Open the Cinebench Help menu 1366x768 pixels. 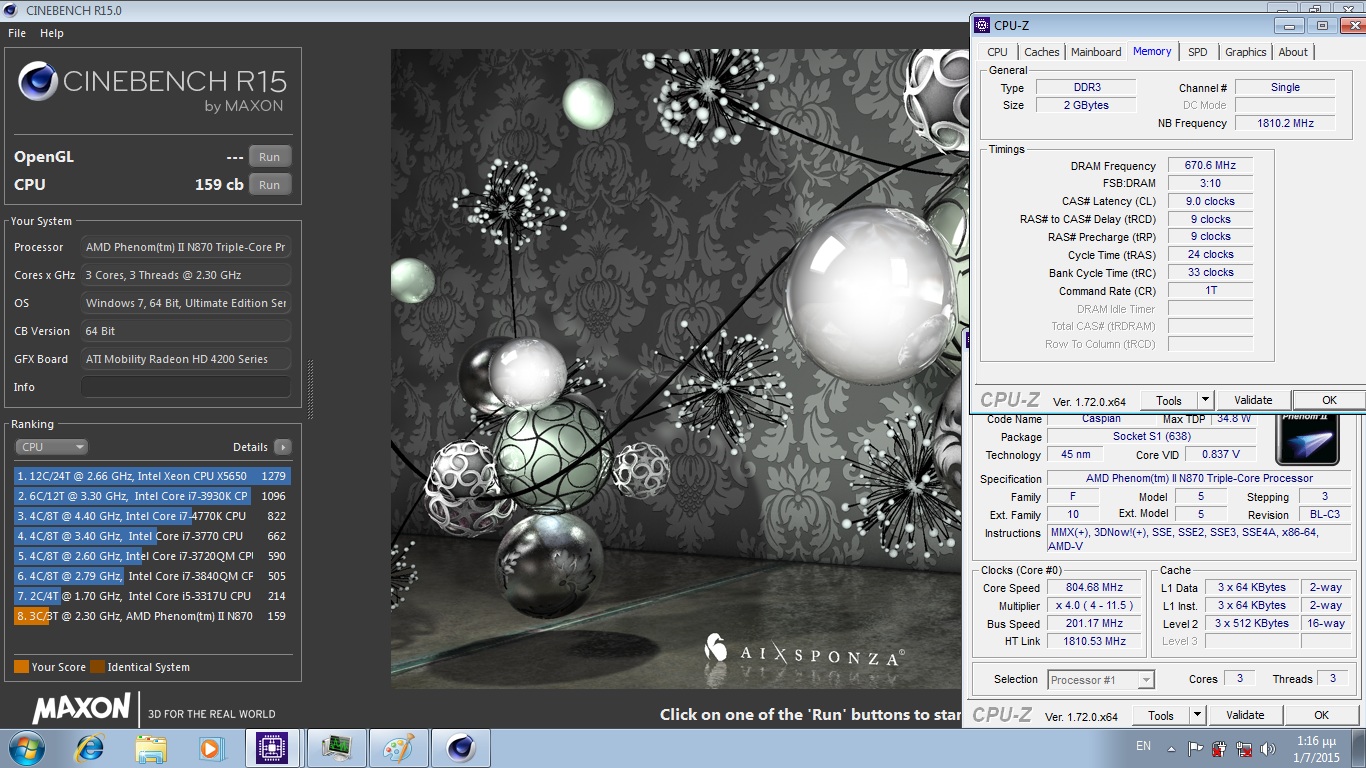point(52,33)
